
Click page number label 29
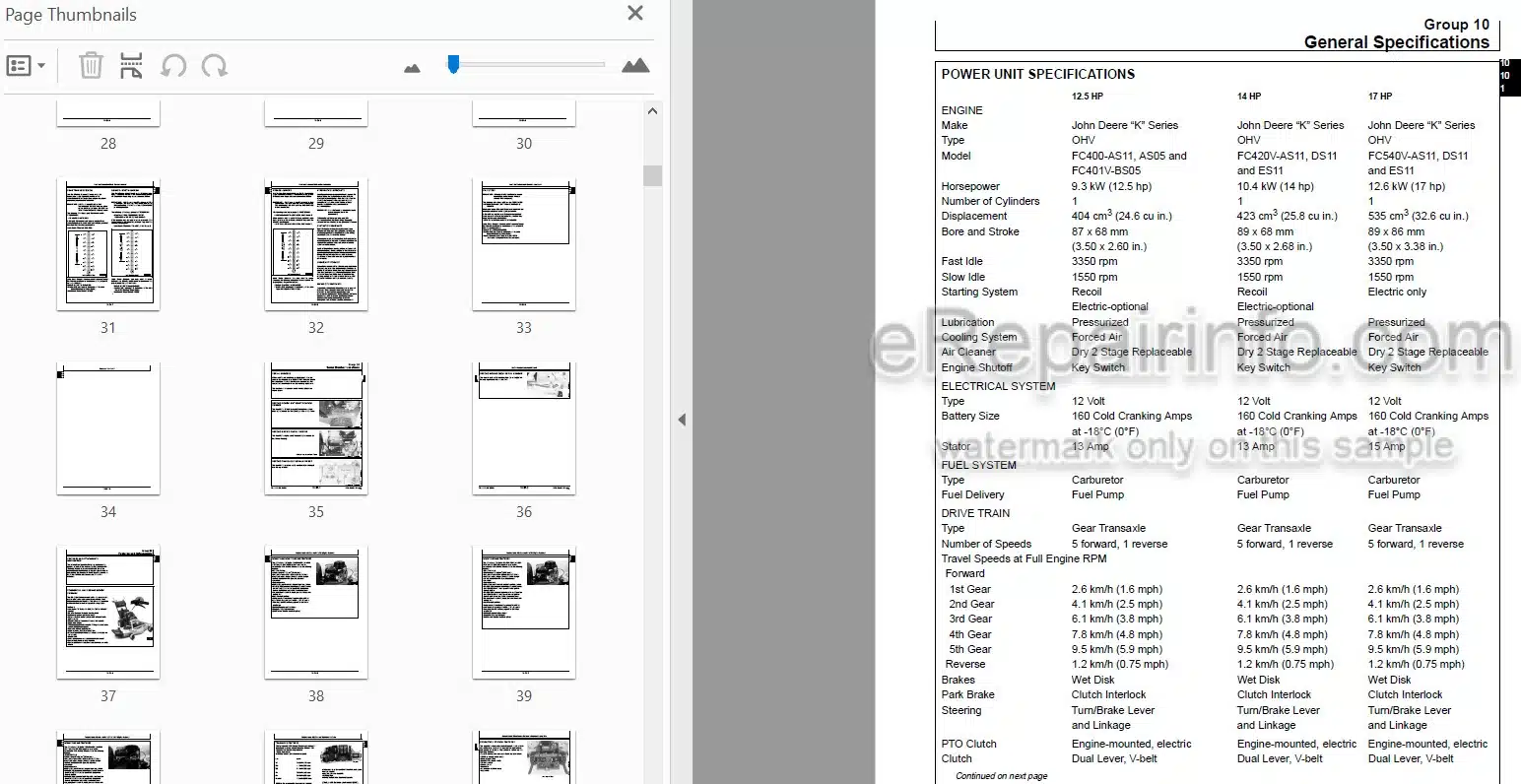pos(316,144)
